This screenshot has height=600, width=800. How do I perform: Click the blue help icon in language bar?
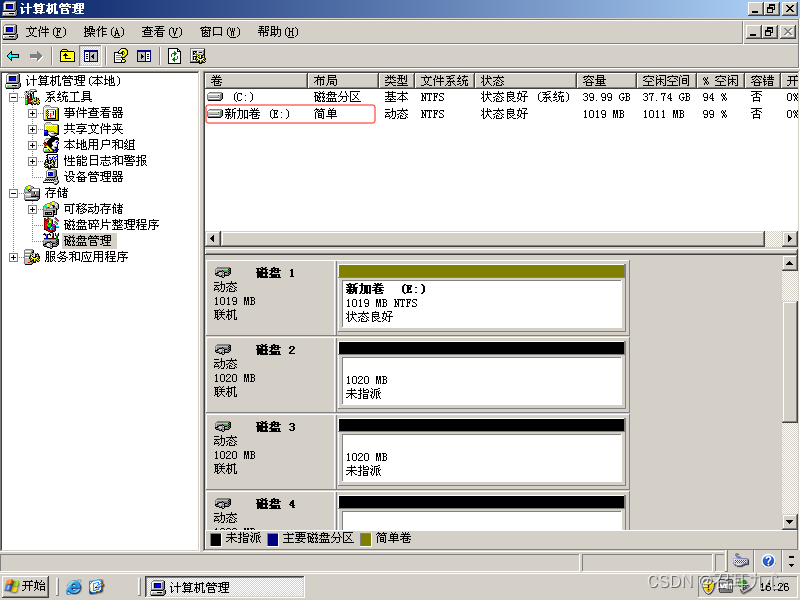click(768, 561)
